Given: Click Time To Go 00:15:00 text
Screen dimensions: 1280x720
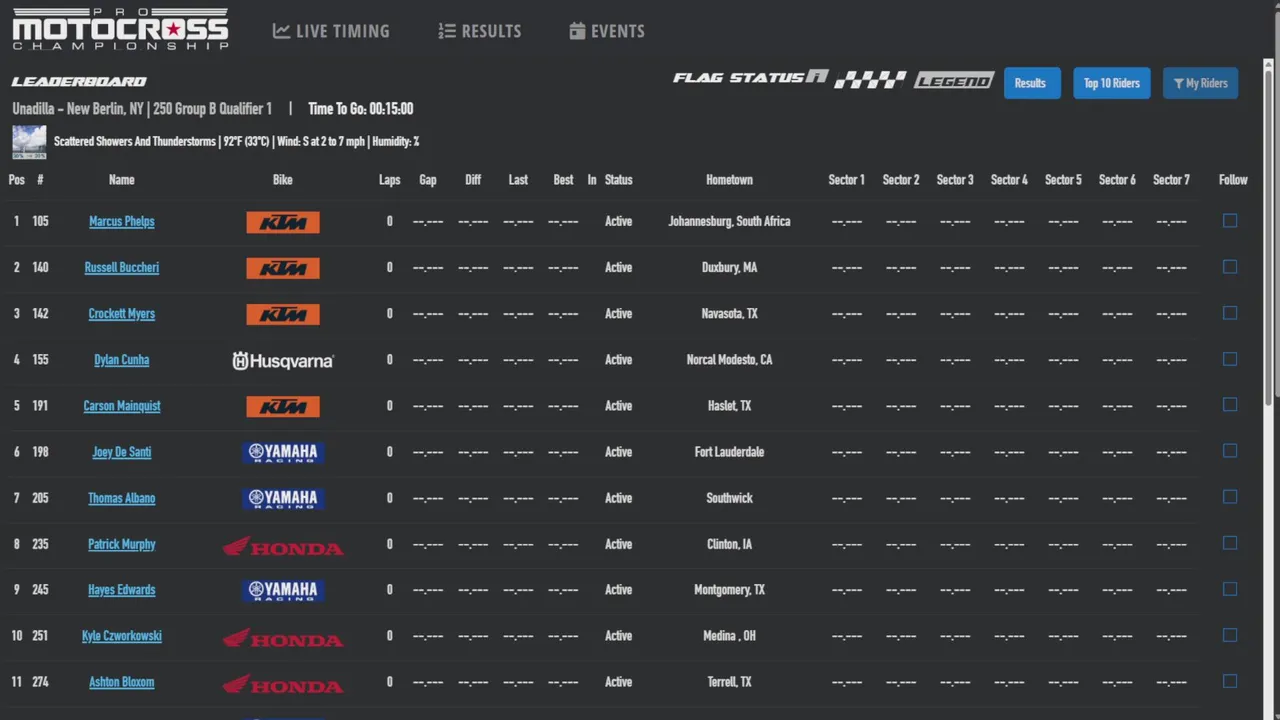Looking at the screenshot, I should point(361,109).
